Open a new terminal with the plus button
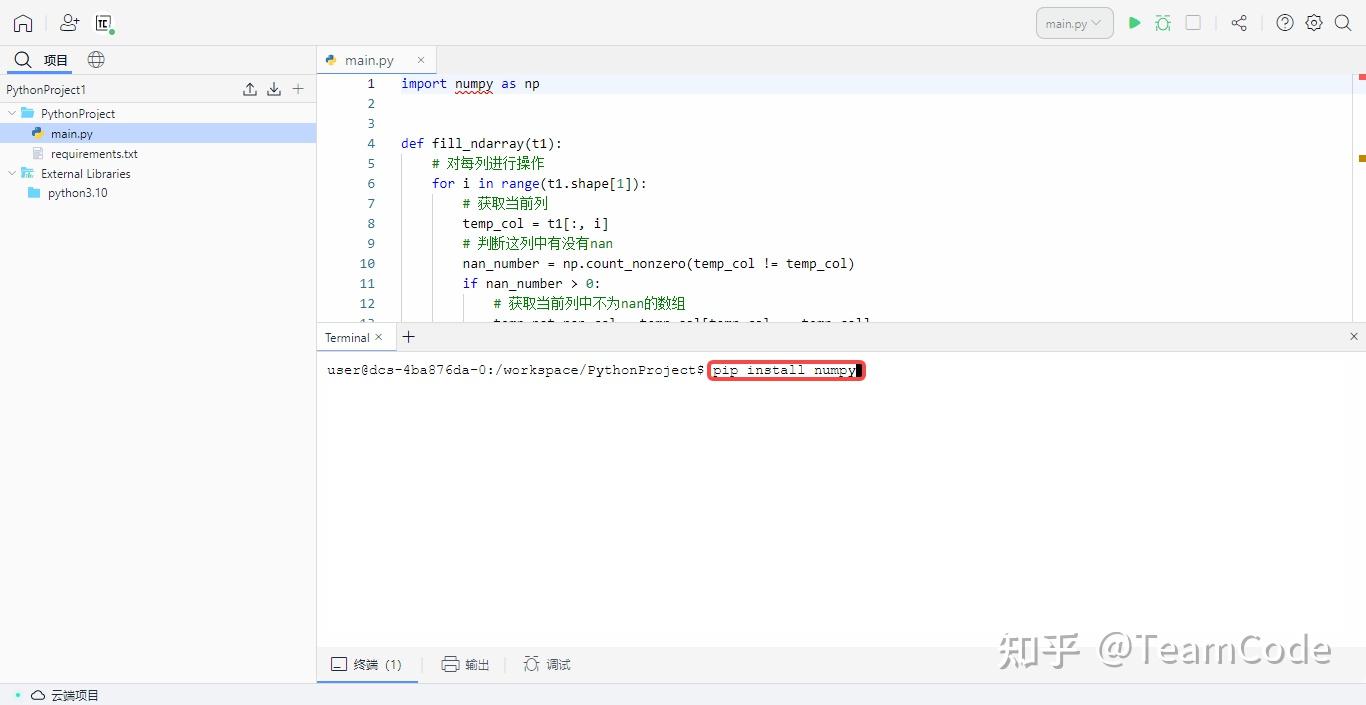This screenshot has width=1366, height=705. [407, 337]
